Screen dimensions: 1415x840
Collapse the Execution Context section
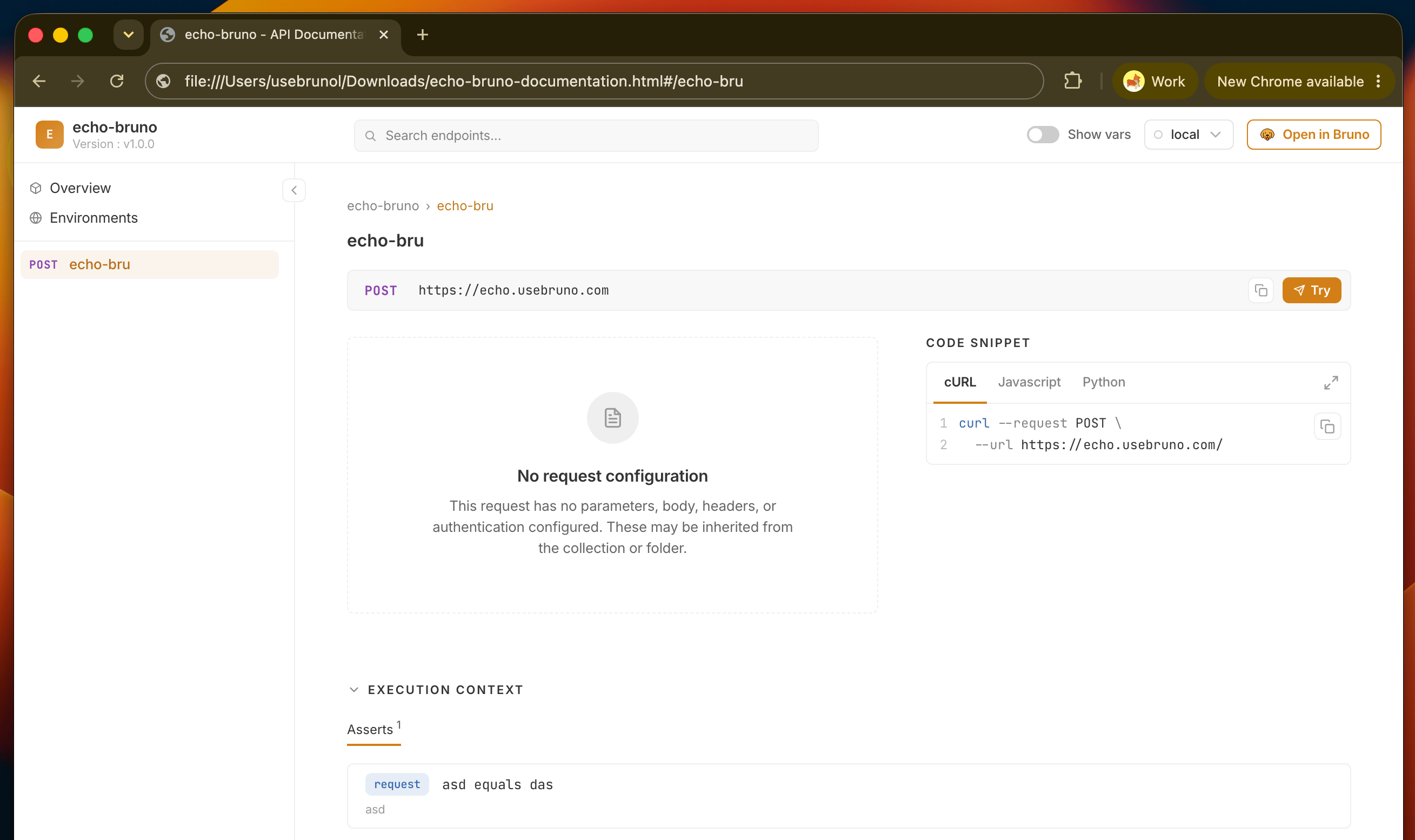(353, 689)
